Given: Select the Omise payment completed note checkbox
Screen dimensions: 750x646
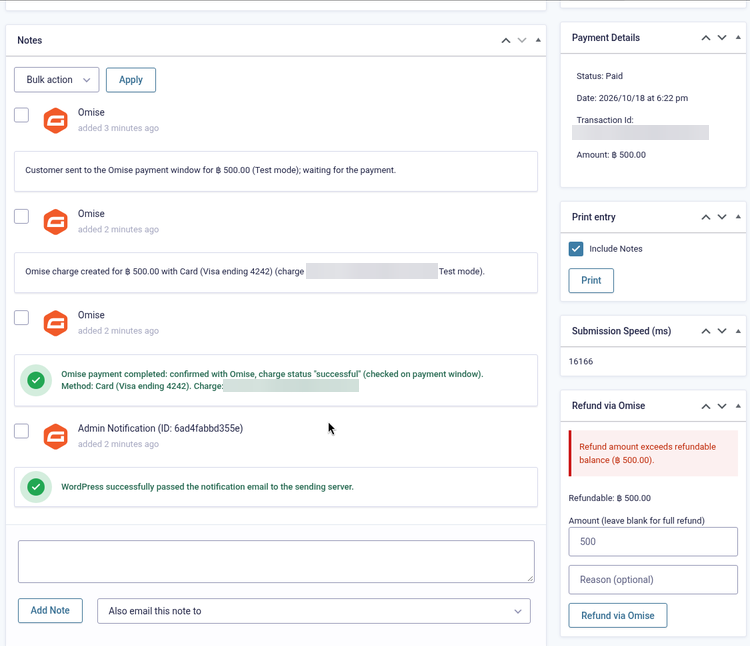Looking at the screenshot, I should click(x=22, y=318).
